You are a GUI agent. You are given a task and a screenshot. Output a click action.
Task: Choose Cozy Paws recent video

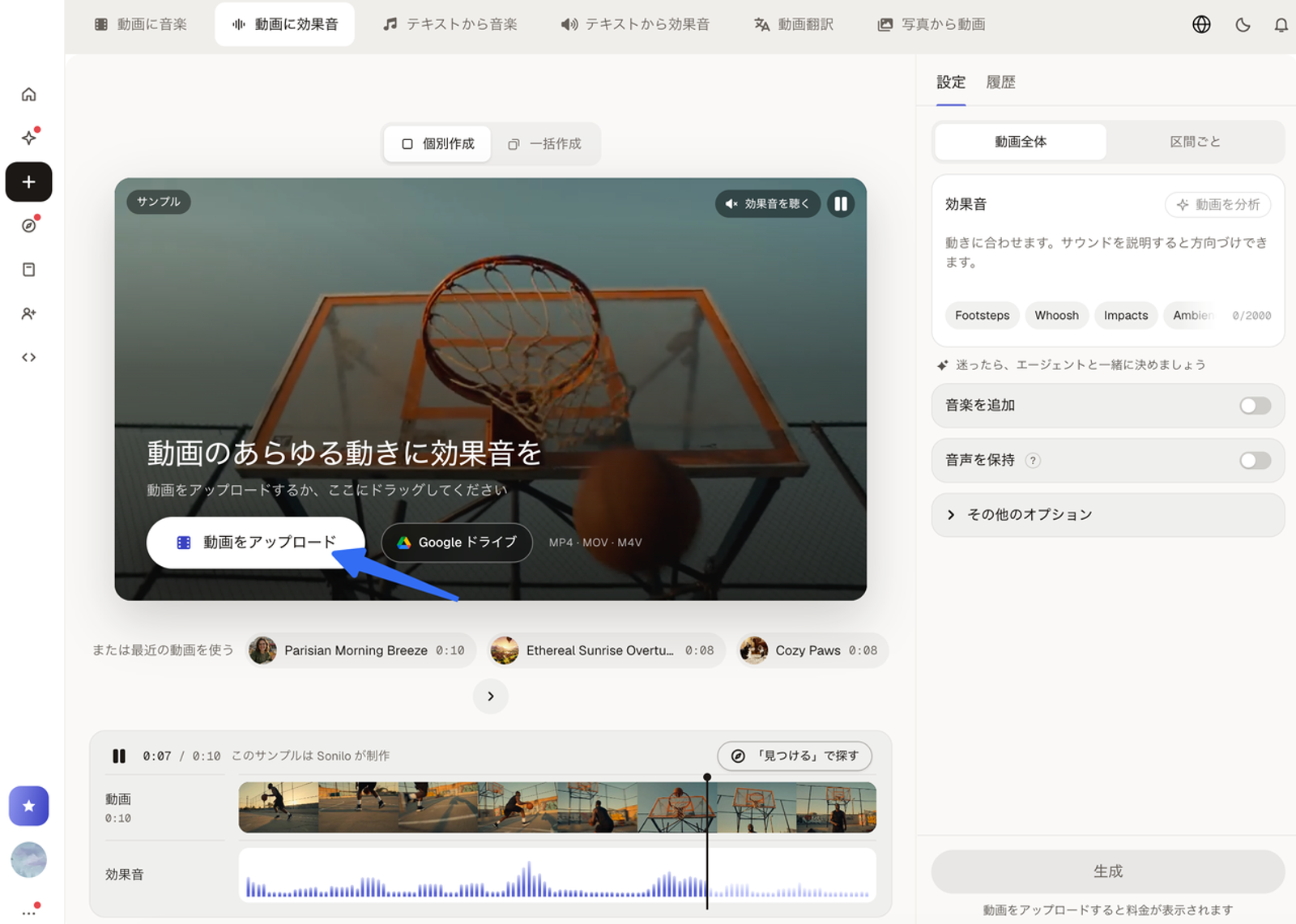pyautogui.click(x=812, y=650)
